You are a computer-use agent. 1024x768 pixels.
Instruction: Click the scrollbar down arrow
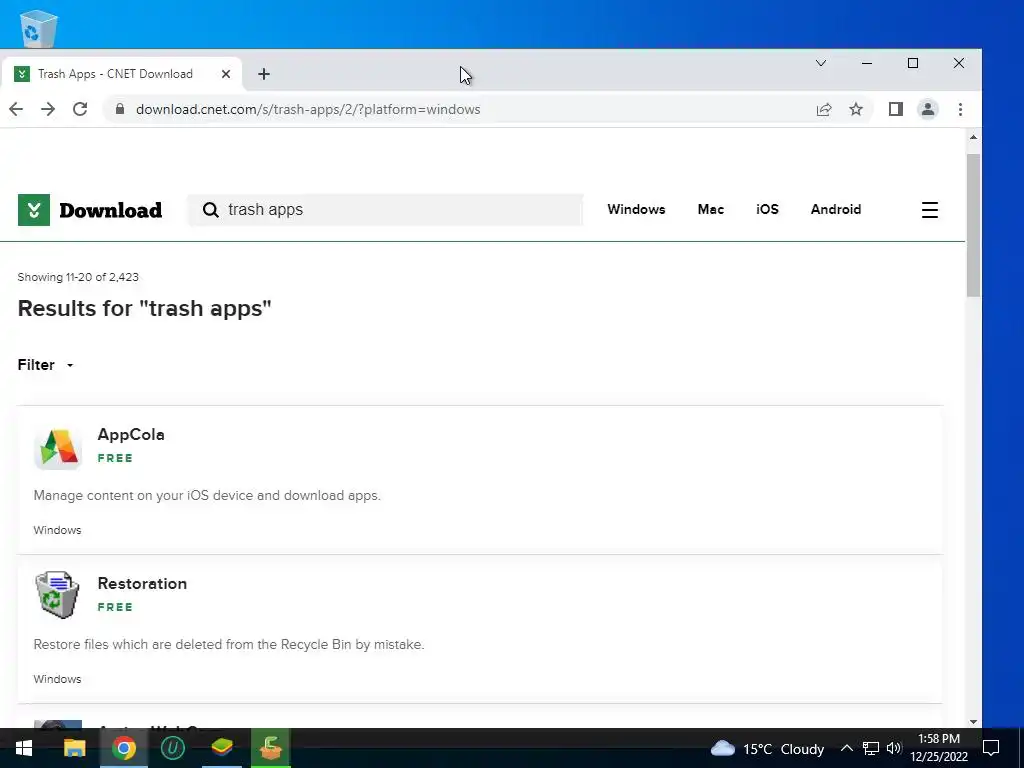coord(973,721)
